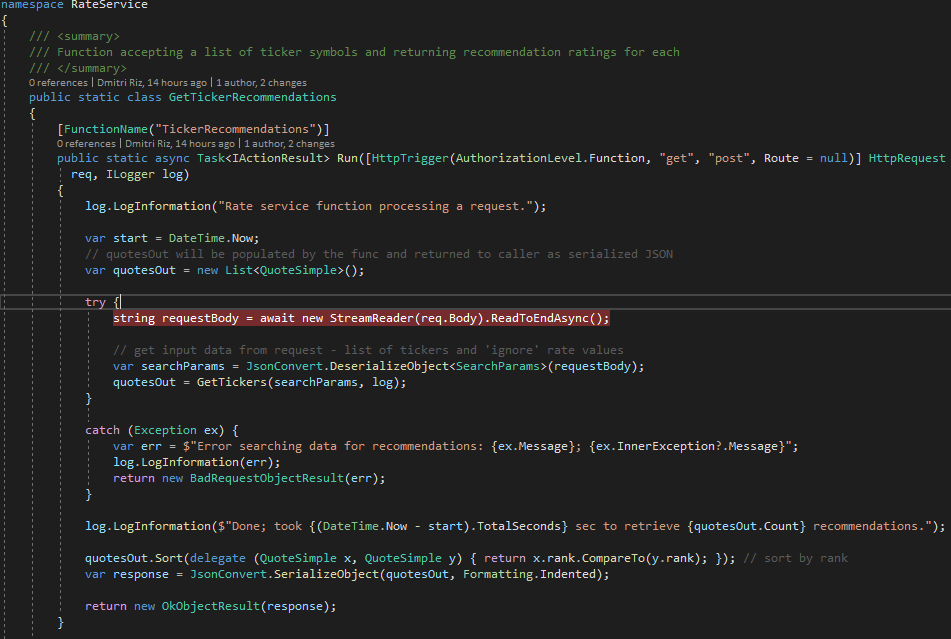The width and height of the screenshot is (951, 639).
Task: Open "1 author, 2 changes" above class declaration
Action: (x=261, y=82)
